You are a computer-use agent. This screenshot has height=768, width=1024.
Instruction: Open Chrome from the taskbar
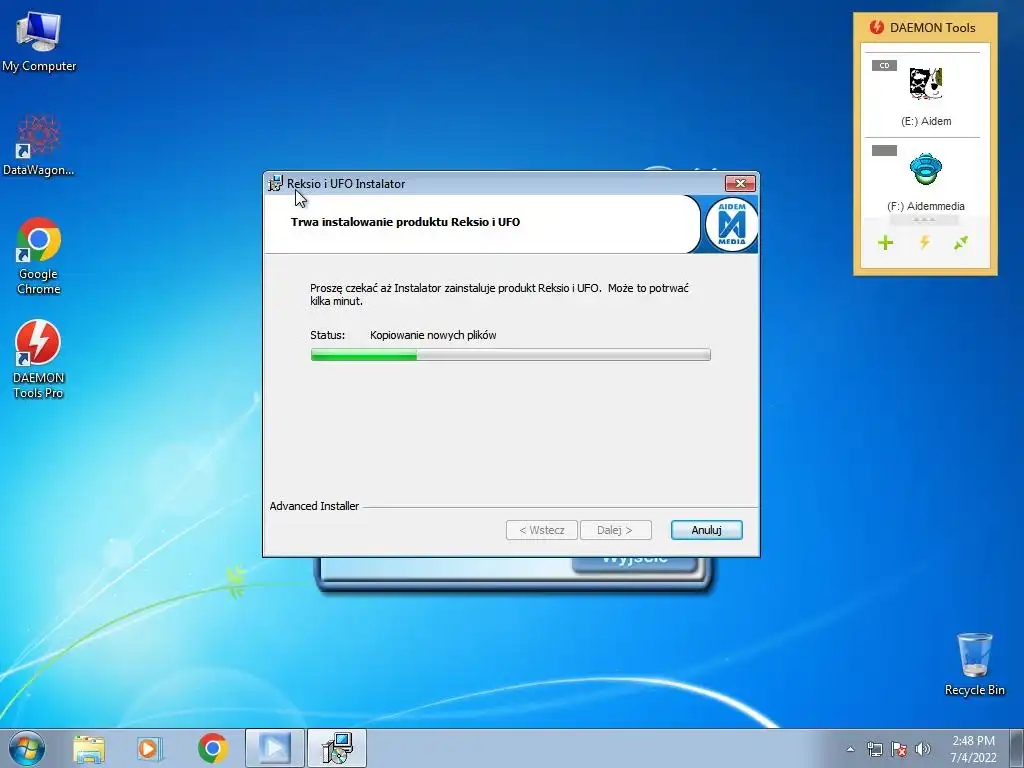coord(212,748)
